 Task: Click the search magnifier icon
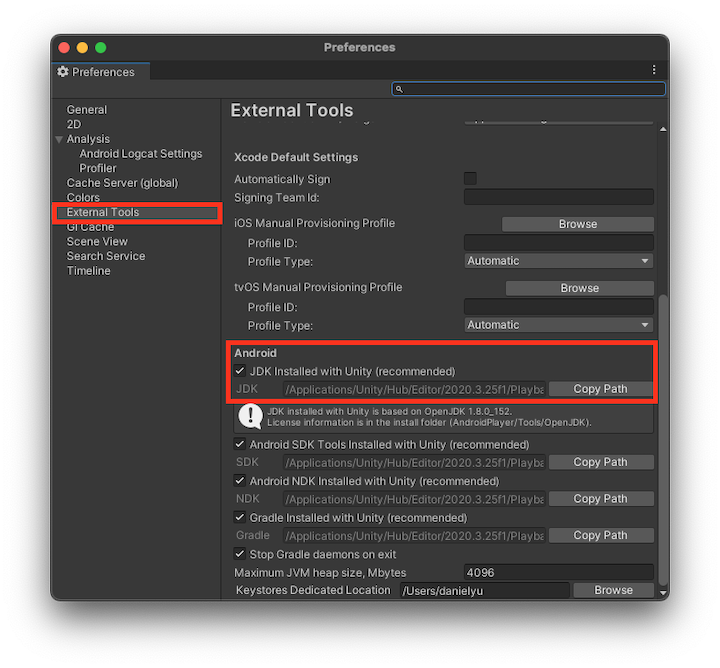coord(399,89)
